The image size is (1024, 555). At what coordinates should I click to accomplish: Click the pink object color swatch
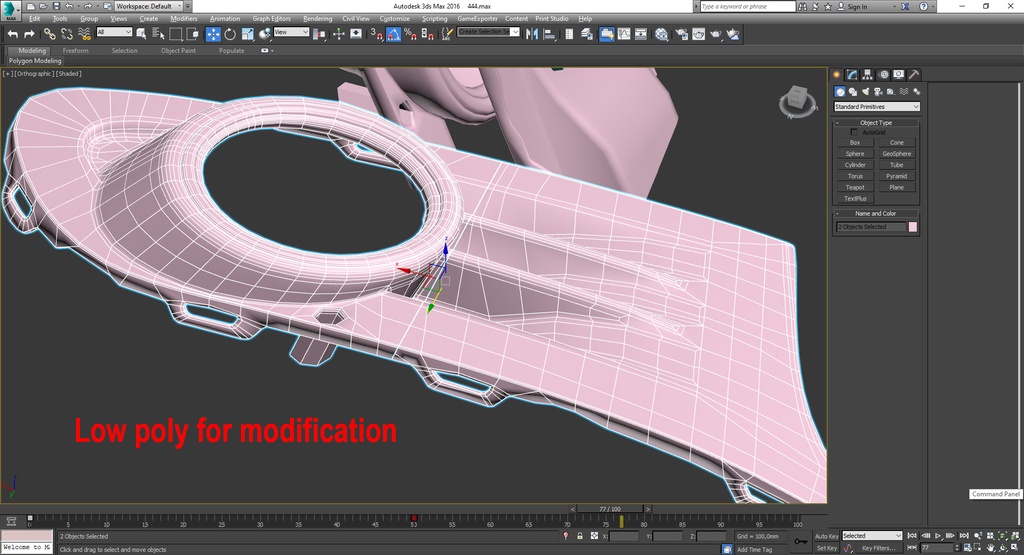coord(912,227)
